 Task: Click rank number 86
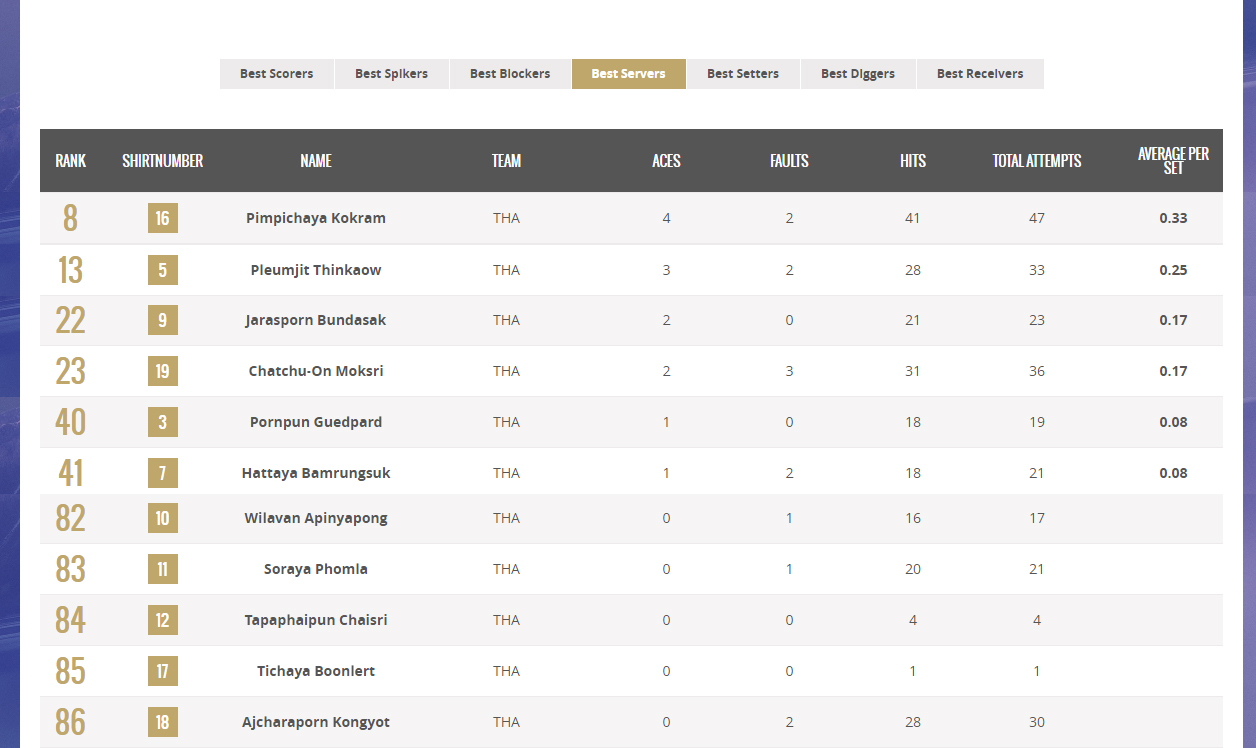pos(70,722)
